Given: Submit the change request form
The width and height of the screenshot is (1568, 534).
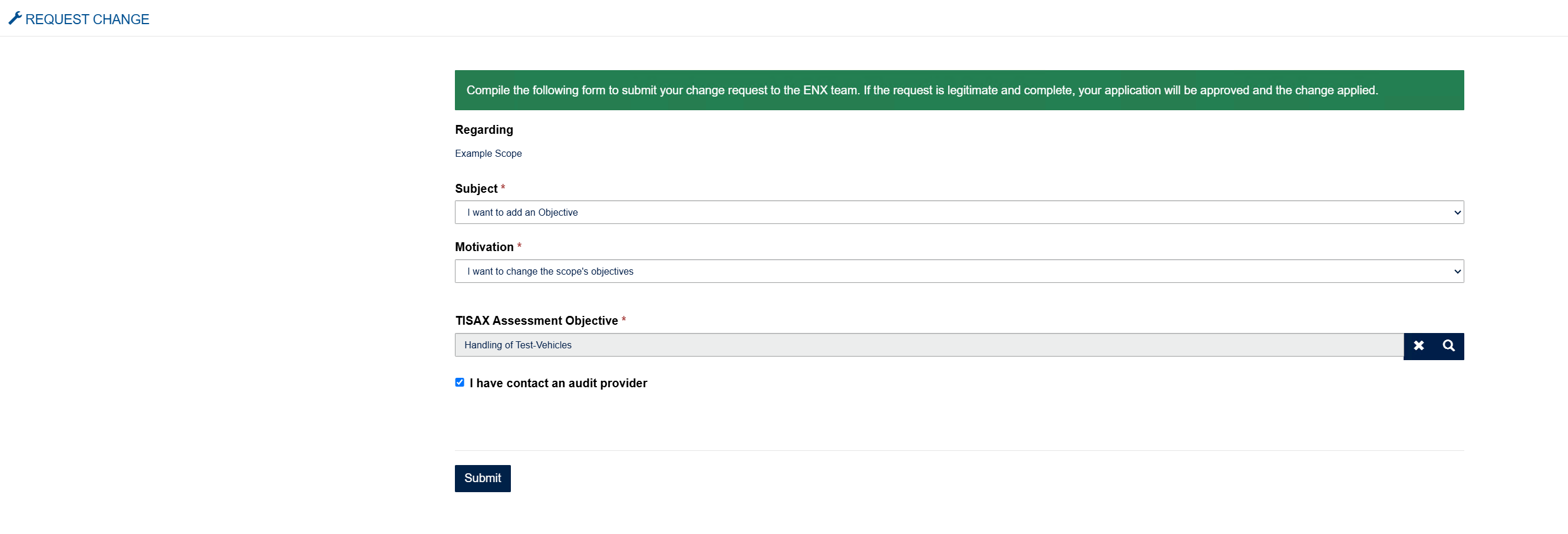Looking at the screenshot, I should coord(482,479).
